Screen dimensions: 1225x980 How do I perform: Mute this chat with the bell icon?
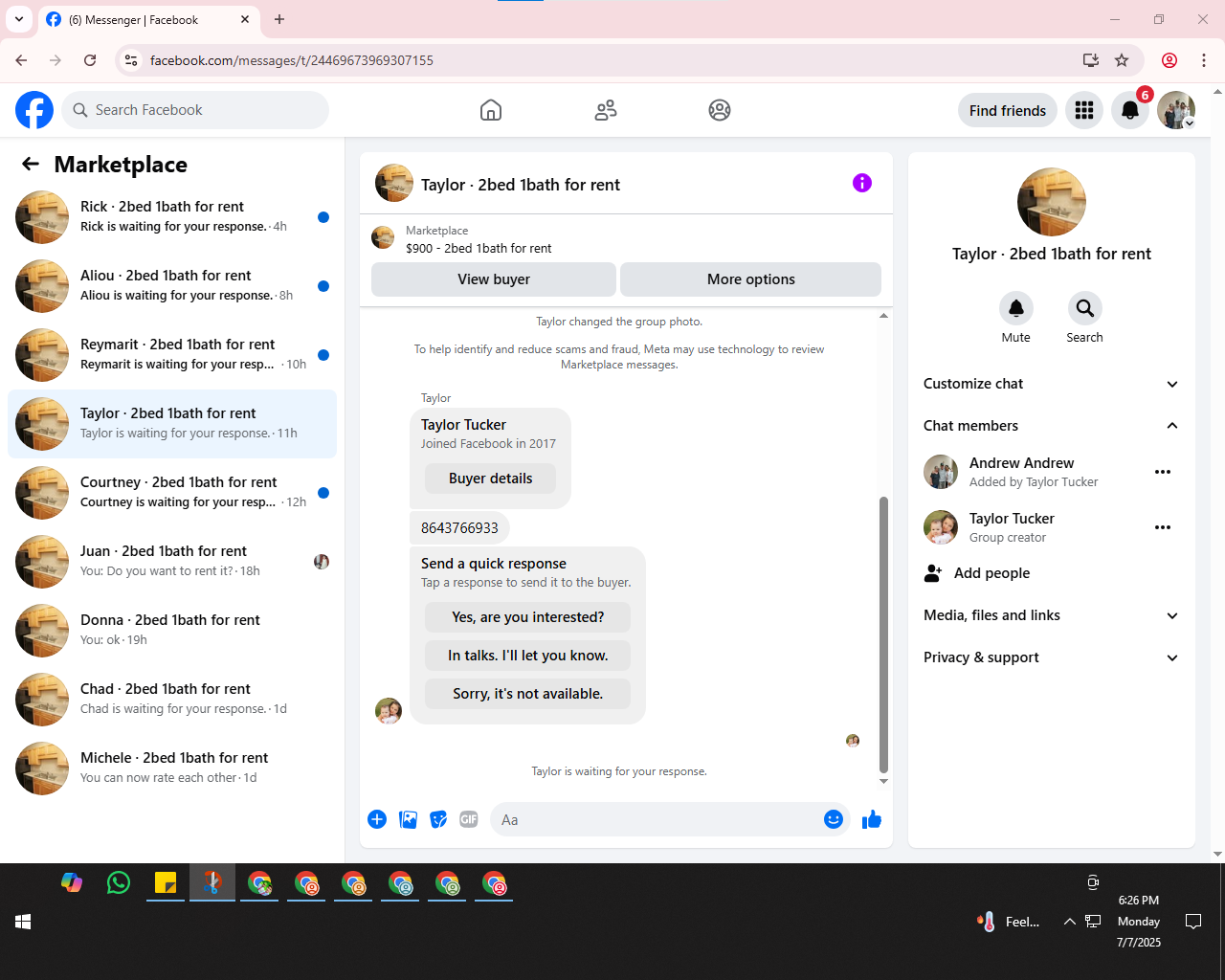(1016, 308)
